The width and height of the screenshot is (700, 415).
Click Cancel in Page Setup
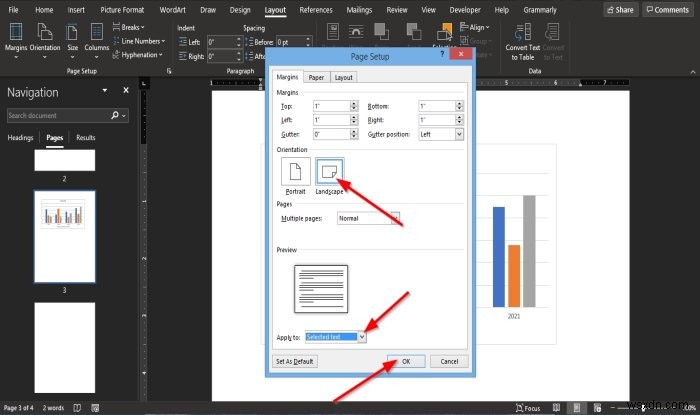click(449, 361)
